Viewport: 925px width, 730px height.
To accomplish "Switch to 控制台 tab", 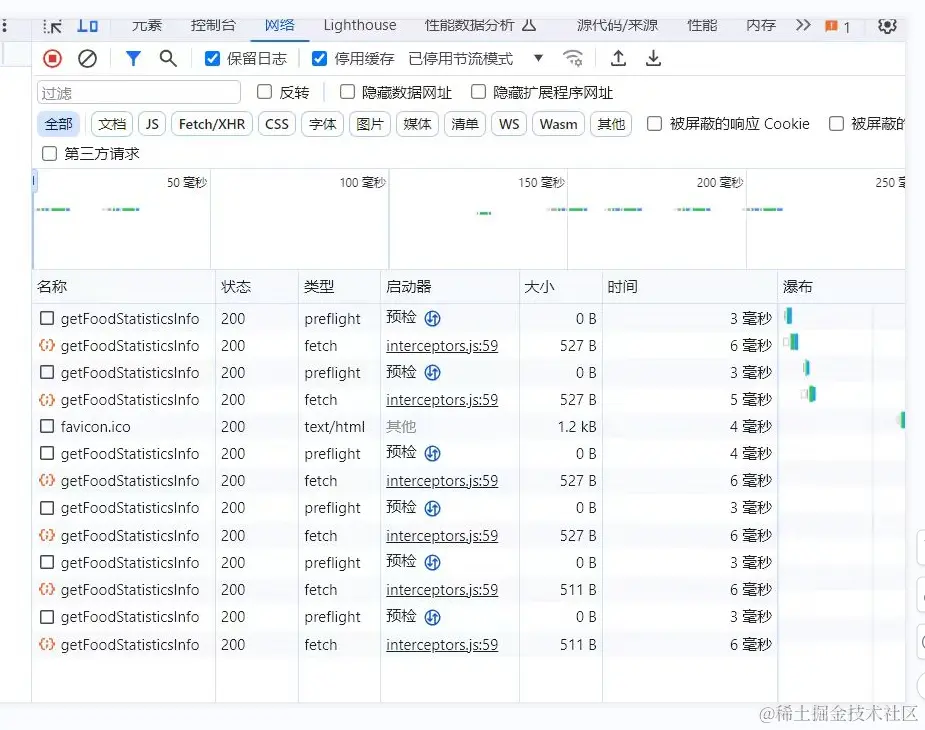I will (213, 25).
